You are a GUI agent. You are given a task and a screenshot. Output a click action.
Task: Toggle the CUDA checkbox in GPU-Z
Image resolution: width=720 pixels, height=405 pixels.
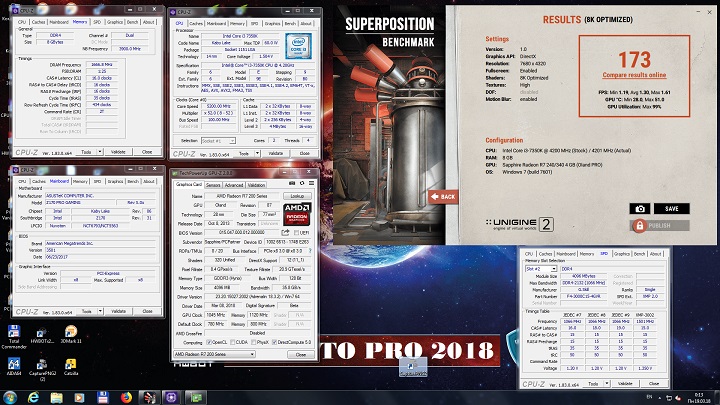coord(233,342)
